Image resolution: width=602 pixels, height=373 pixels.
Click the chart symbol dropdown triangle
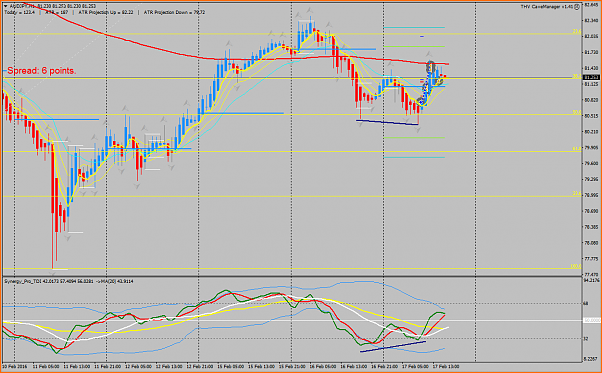5,6
